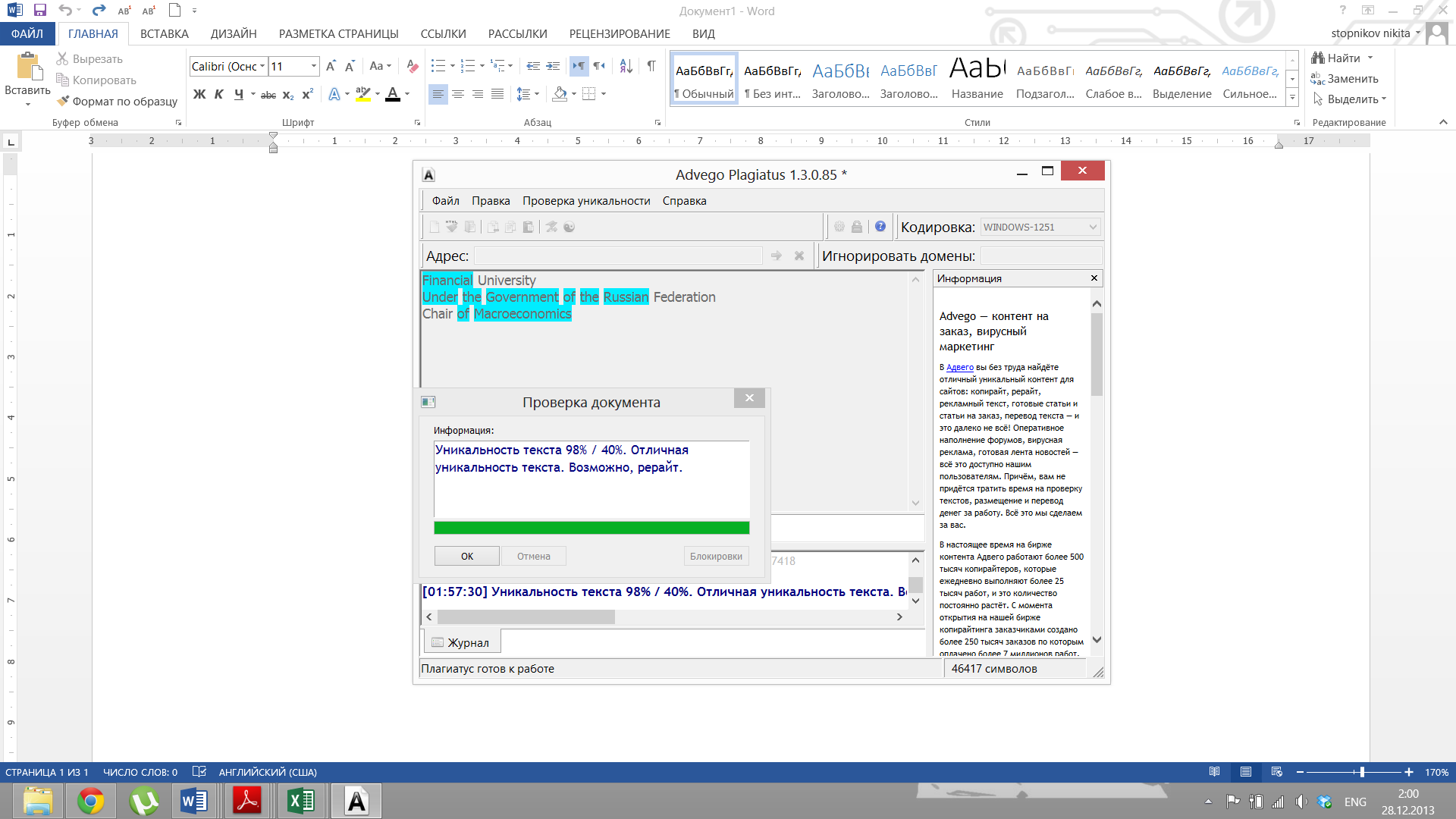Open the Правка menu in Advego

pyautogui.click(x=491, y=200)
